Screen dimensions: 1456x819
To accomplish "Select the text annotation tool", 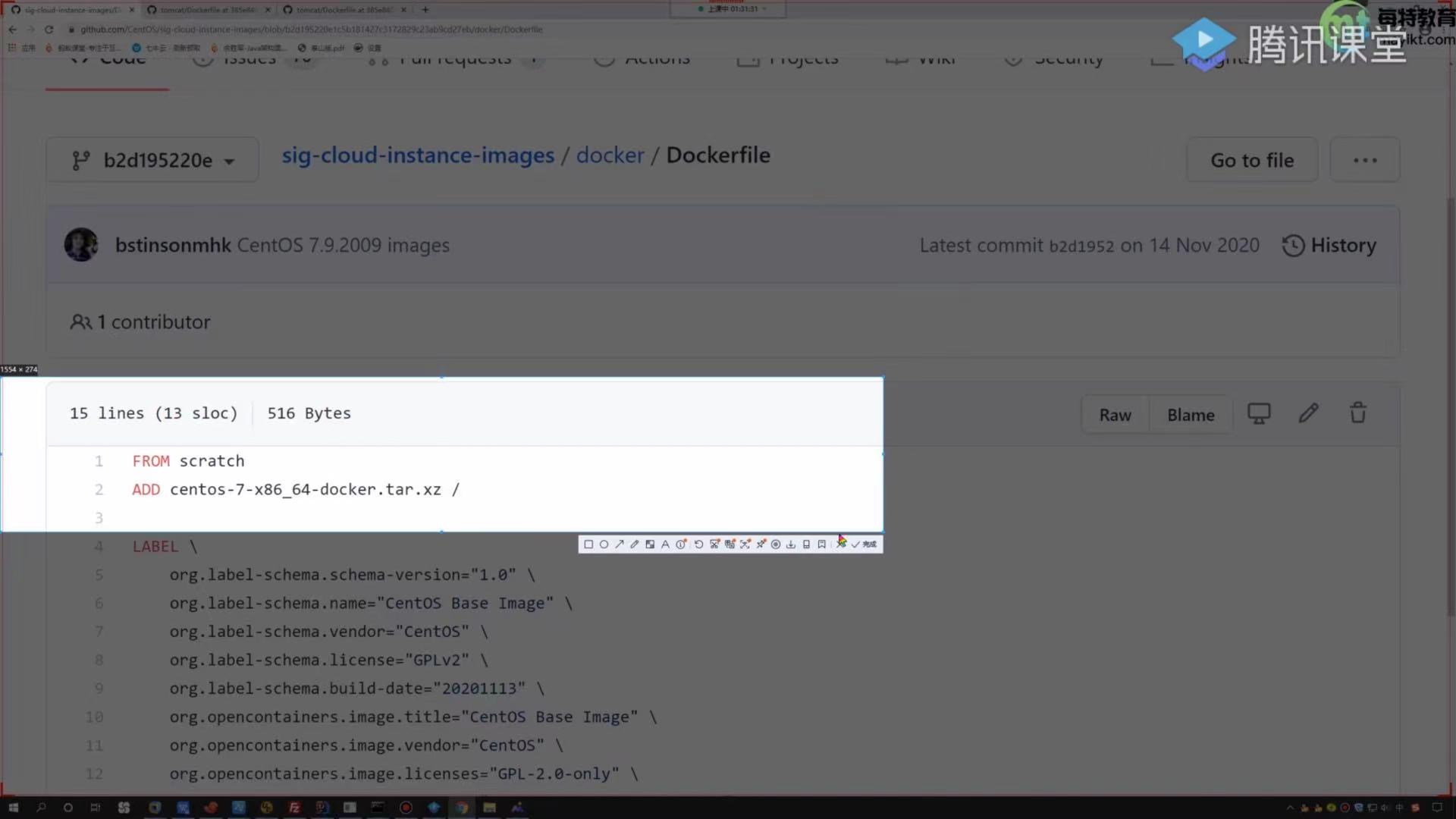I will pos(665,544).
